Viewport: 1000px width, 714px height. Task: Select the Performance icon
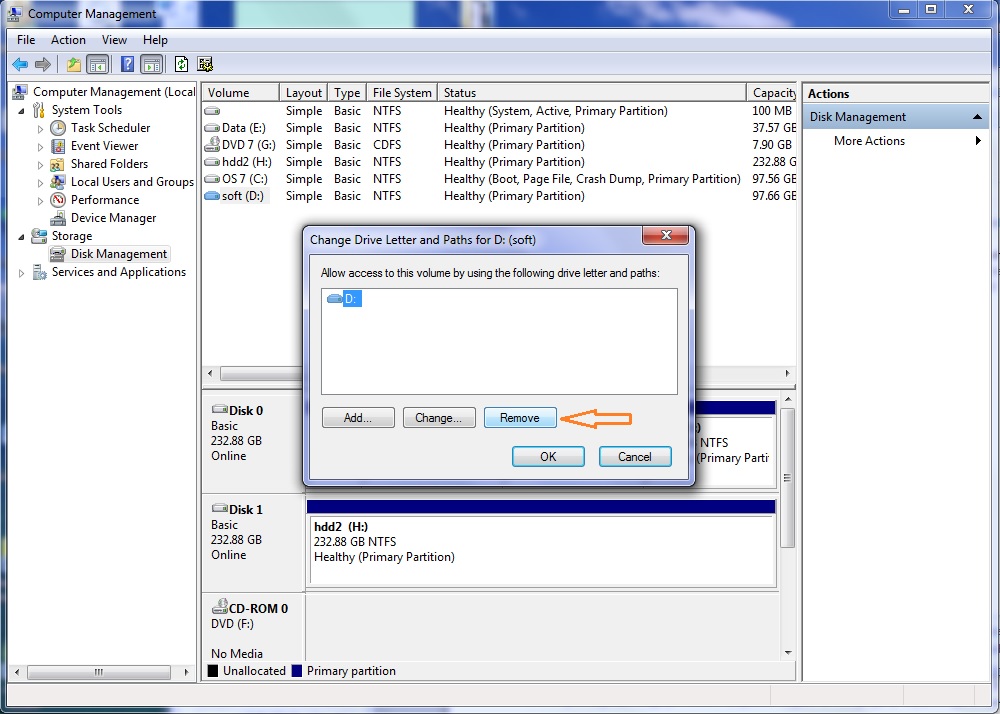(58, 200)
